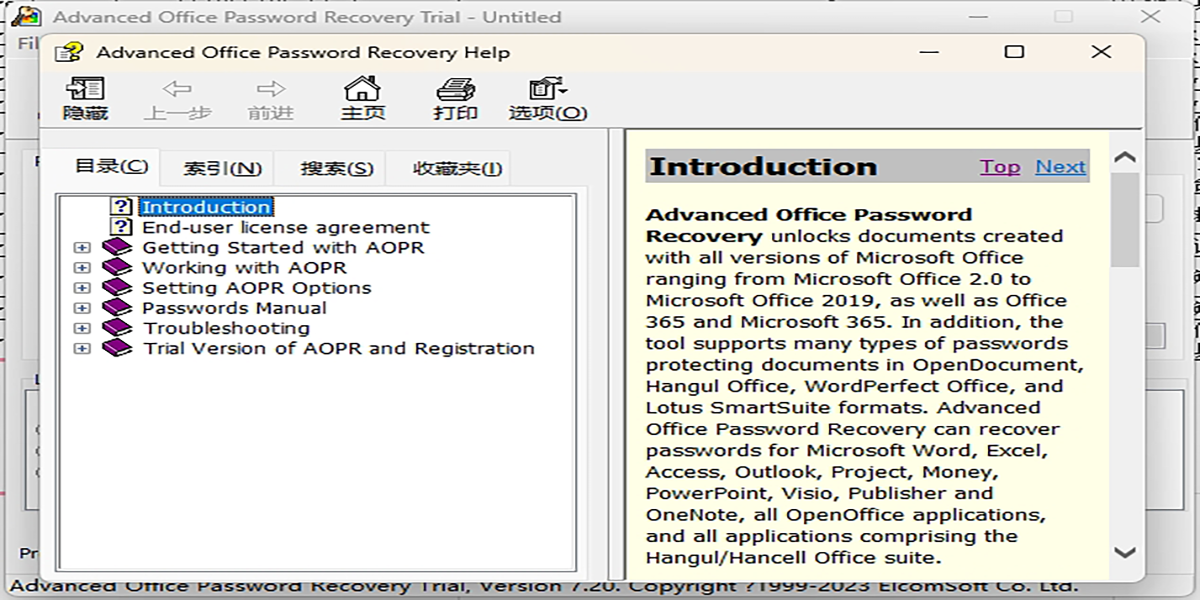The height and width of the screenshot is (600, 1200).
Task: Switch to the 搜索(S) search tab
Action: point(337,169)
